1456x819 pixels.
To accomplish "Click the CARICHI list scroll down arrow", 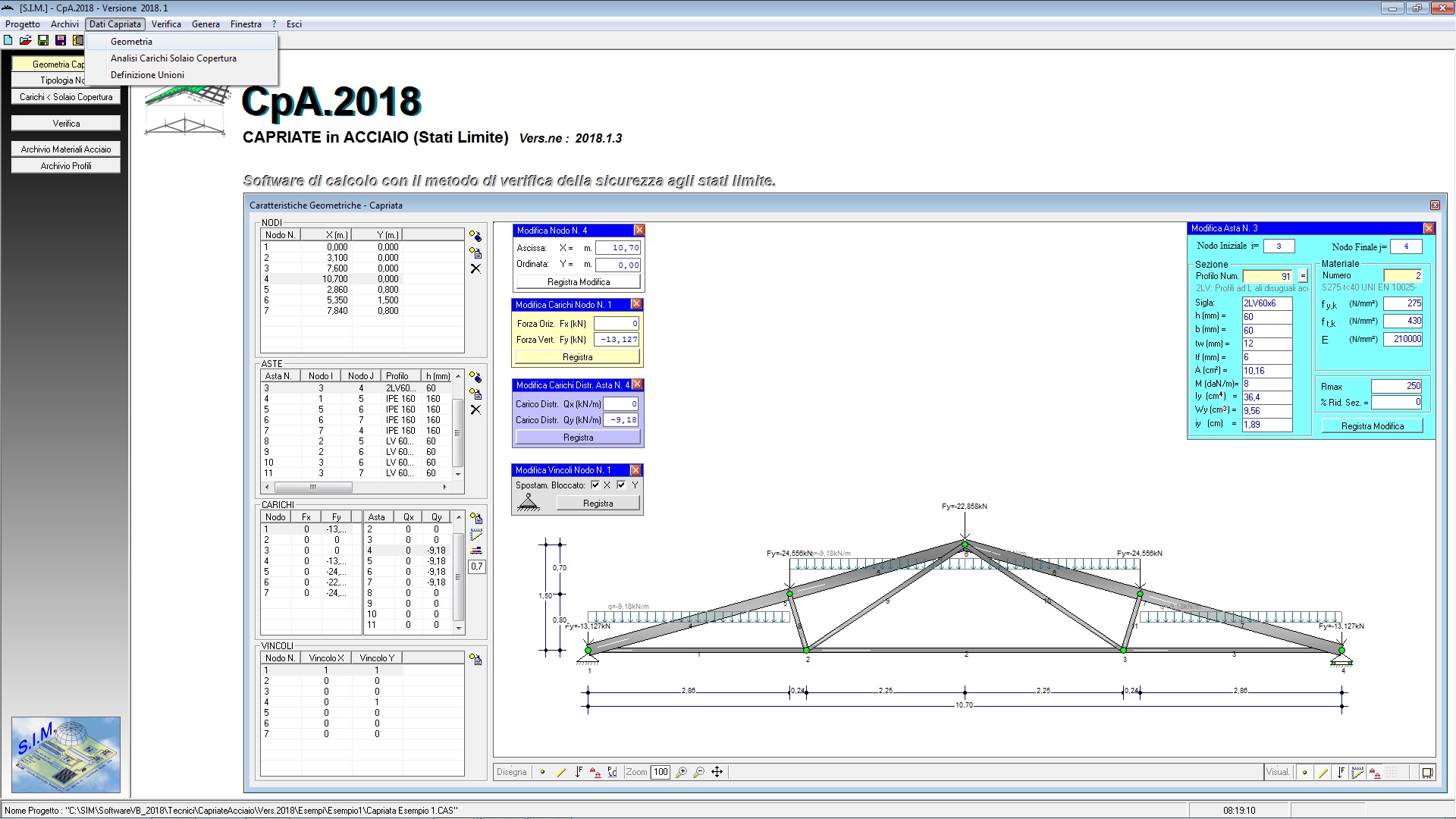I will (457, 629).
